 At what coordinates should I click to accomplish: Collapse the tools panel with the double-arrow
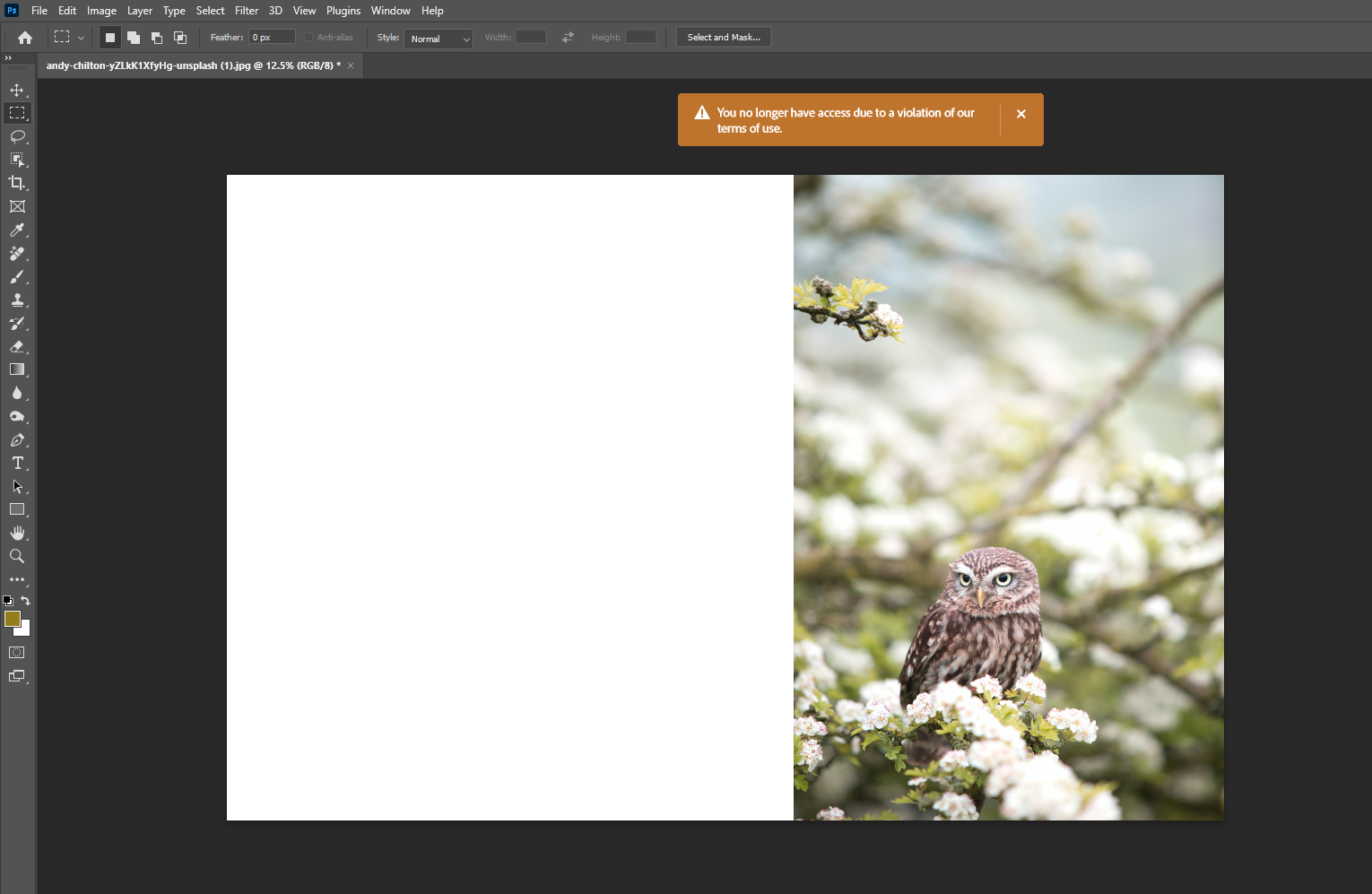tap(9, 57)
